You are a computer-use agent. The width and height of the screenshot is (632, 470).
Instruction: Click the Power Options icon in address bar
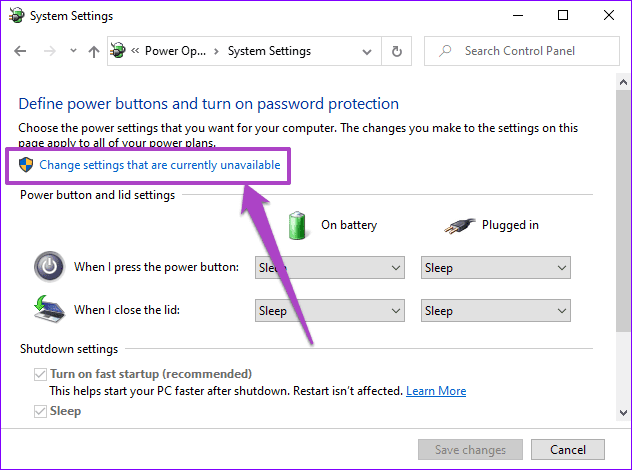point(118,51)
